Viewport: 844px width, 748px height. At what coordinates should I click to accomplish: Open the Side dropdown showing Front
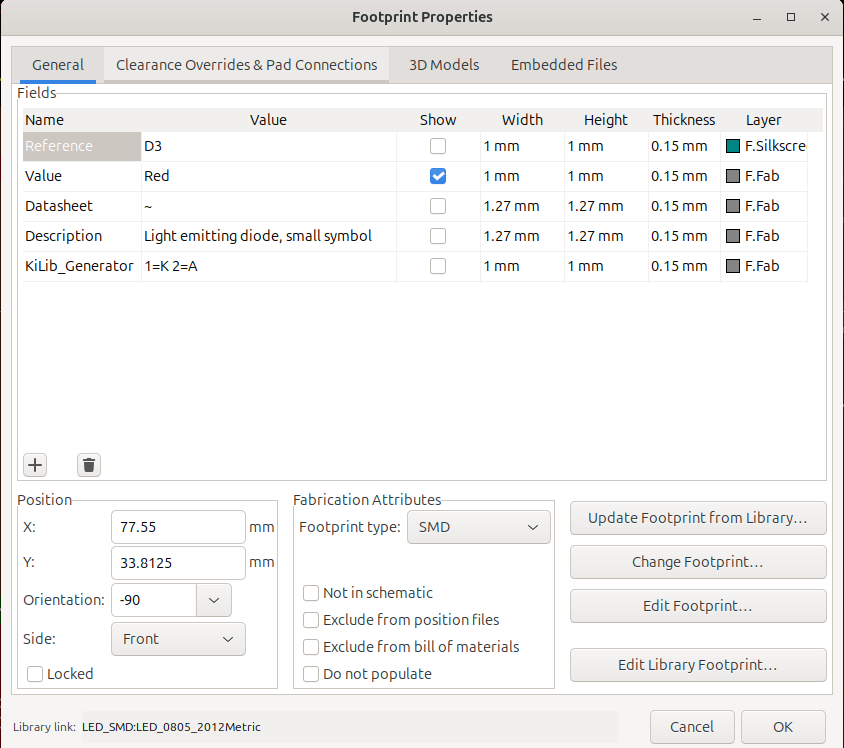pos(178,639)
